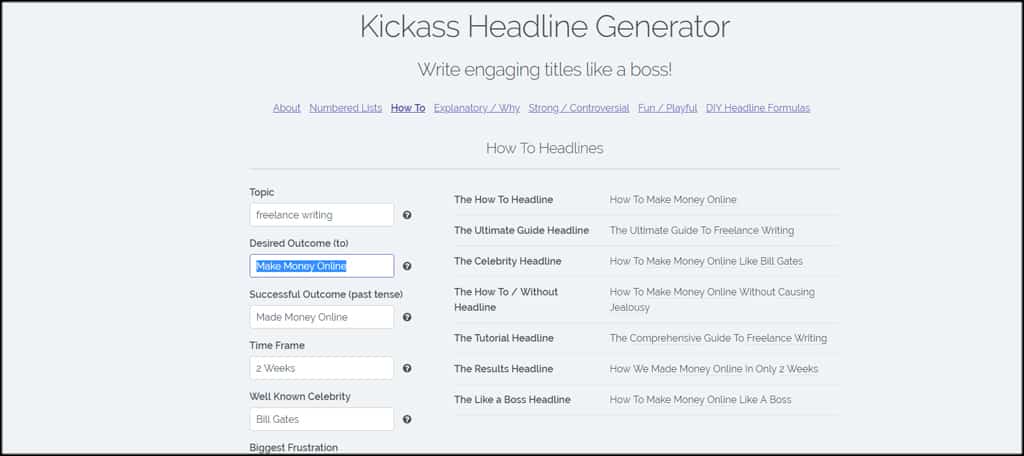Click the 'How To Headlines' section heading
Image resolution: width=1024 pixels, height=456 pixels.
[545, 148]
